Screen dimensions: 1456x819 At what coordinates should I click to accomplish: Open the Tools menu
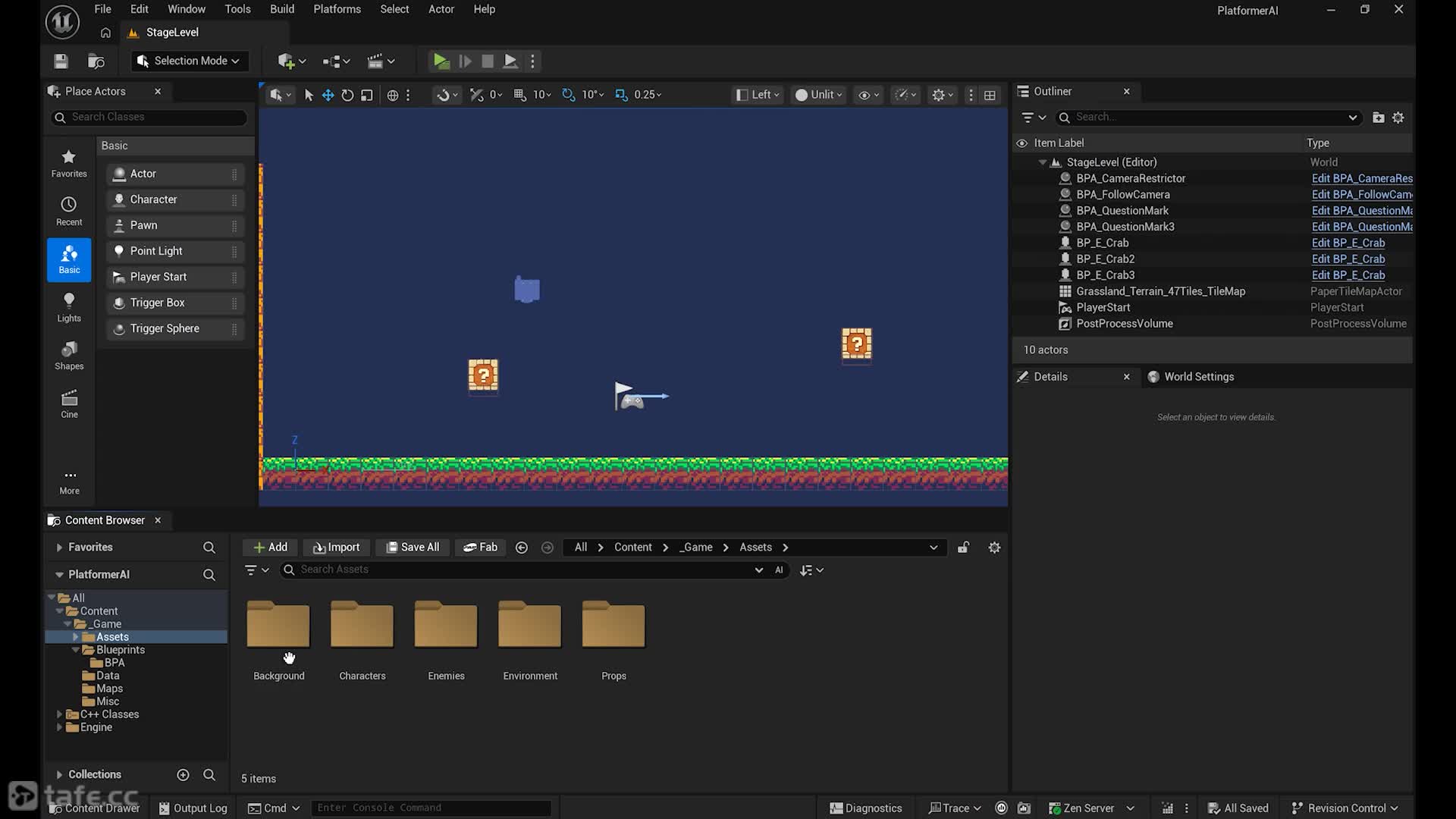(x=237, y=9)
